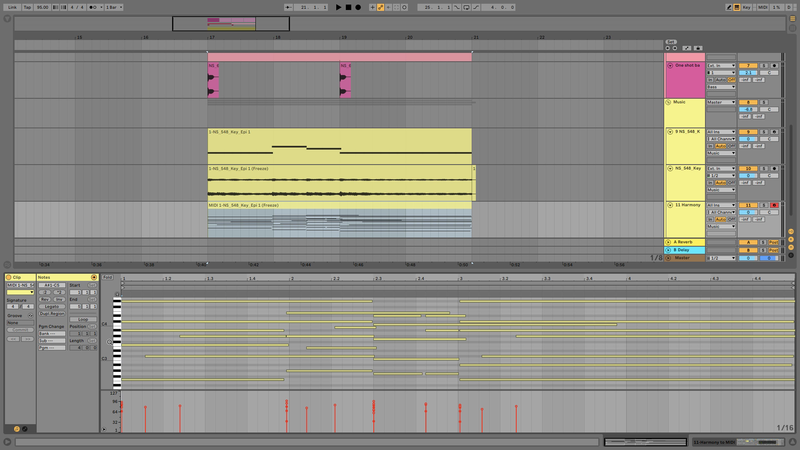Enable the clip Loop button

[83, 319]
